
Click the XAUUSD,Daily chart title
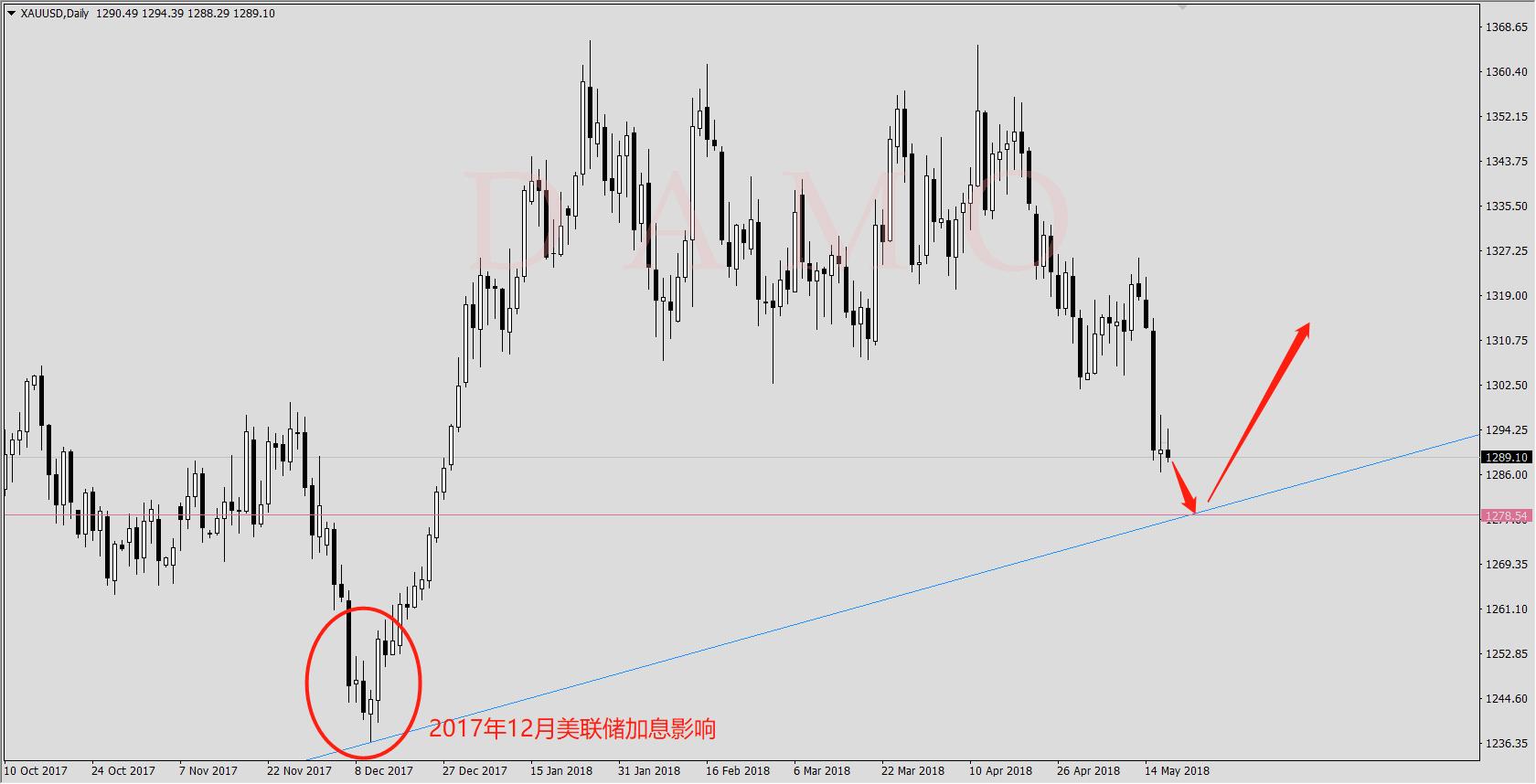[x=55, y=14]
